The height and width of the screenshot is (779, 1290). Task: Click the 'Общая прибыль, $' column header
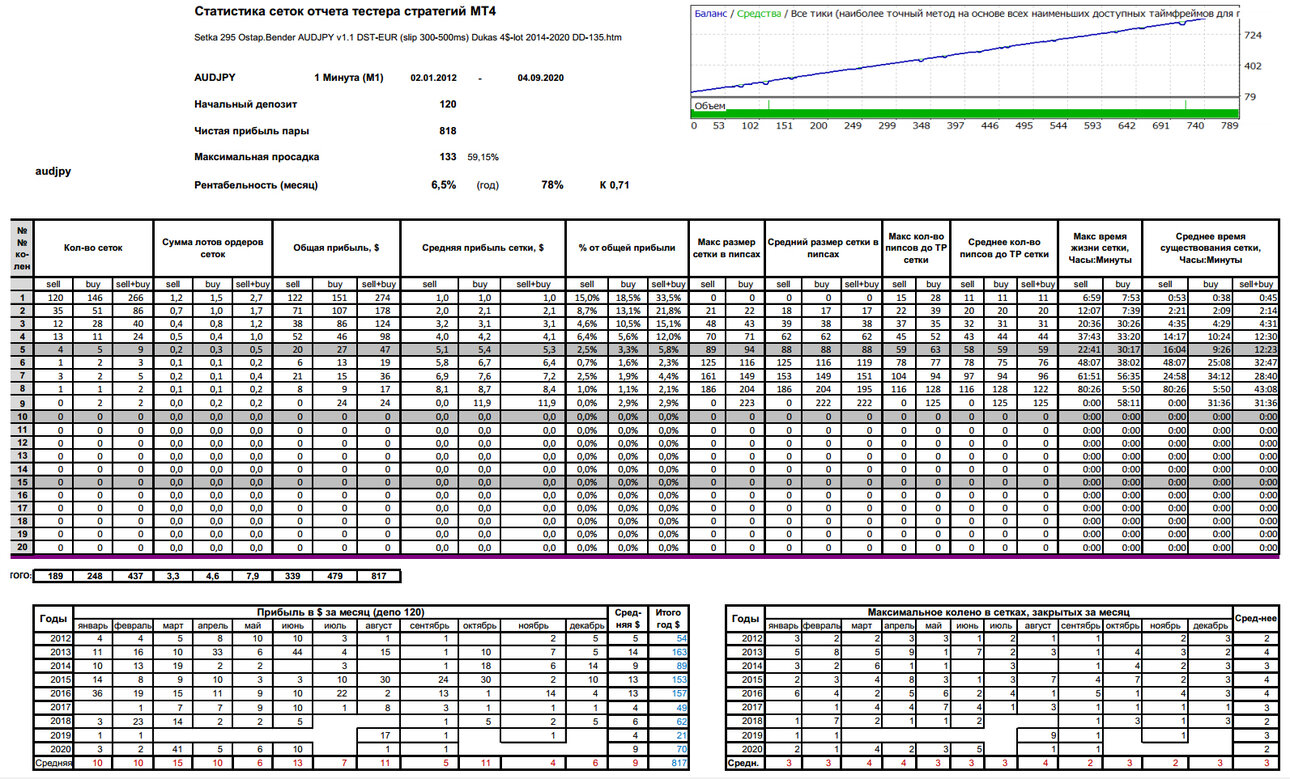(335, 247)
